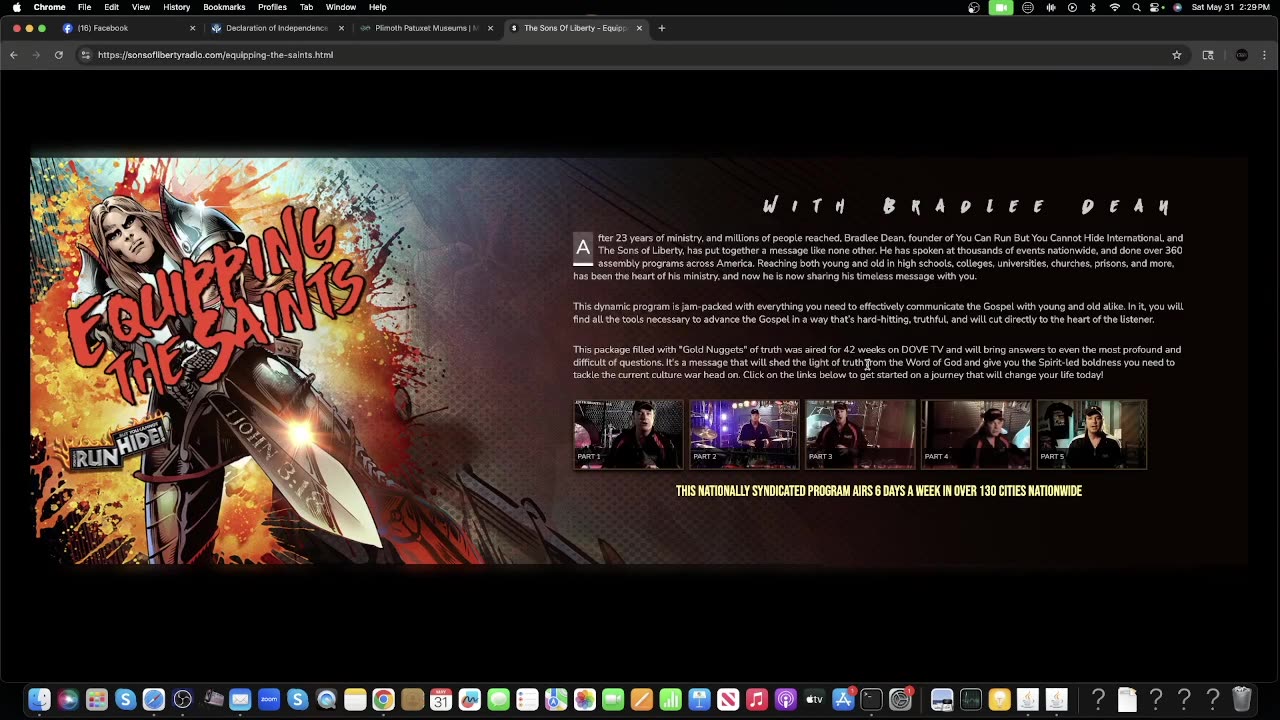The width and height of the screenshot is (1280, 720).
Task: Open Trash in the Dock
Action: tap(1242, 700)
